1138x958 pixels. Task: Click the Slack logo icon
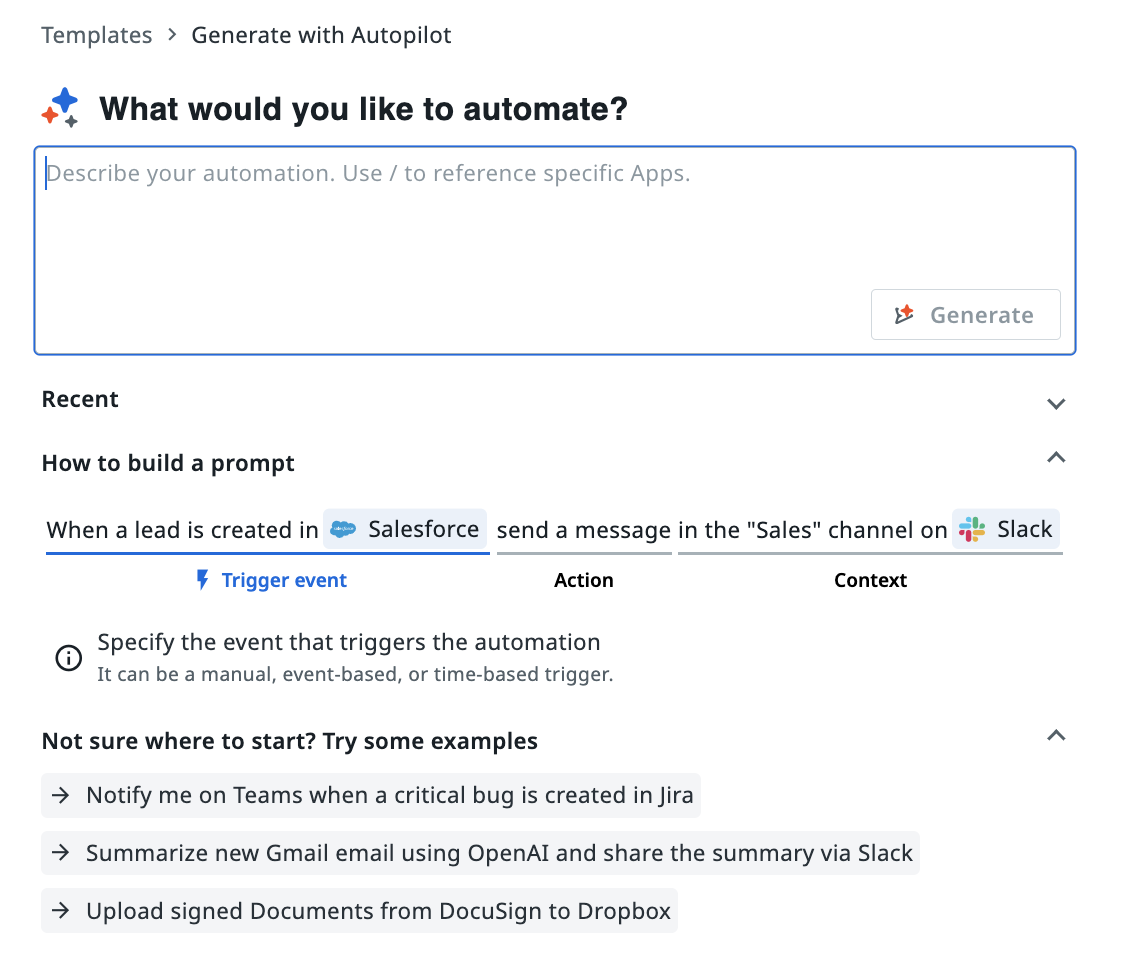pos(972,530)
